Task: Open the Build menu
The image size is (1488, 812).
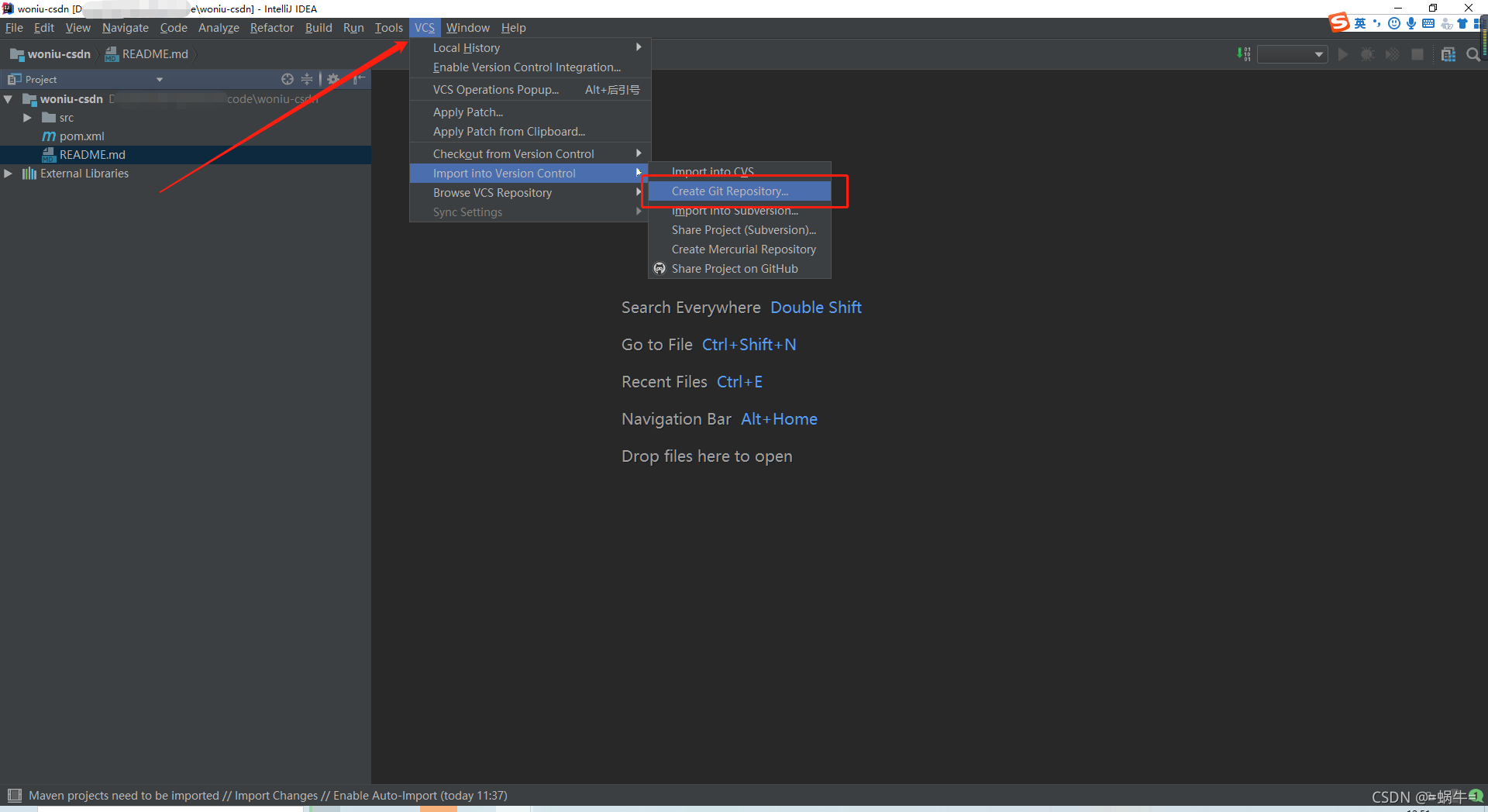Action: [319, 28]
